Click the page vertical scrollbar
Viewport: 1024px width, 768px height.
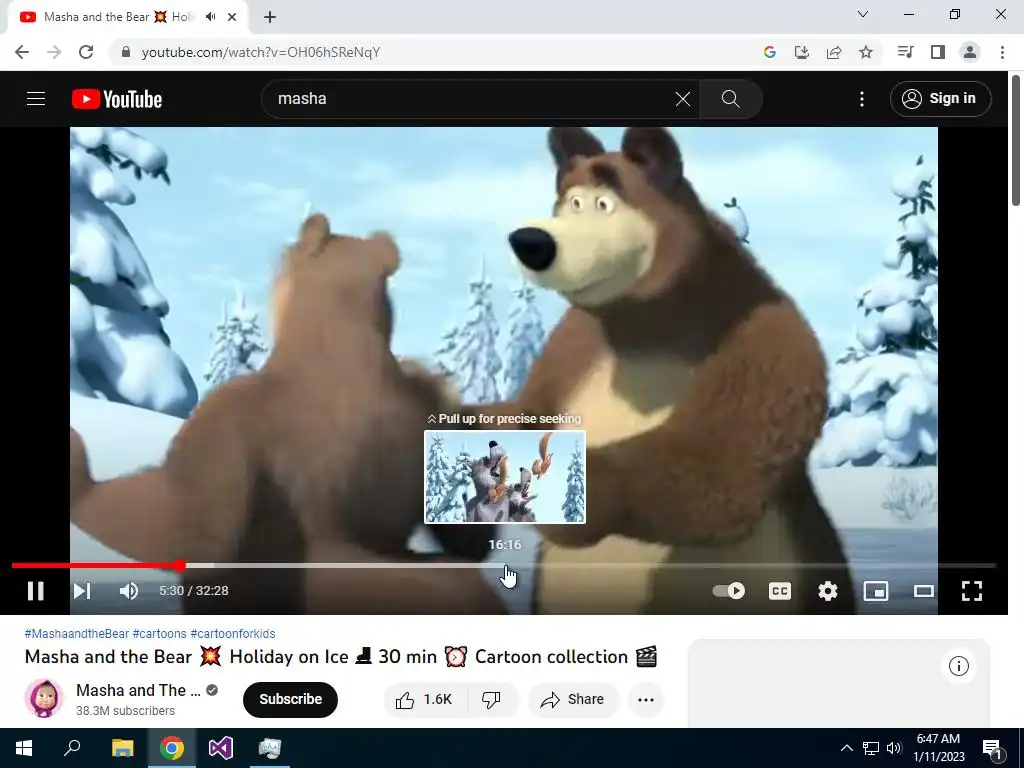[1016, 140]
